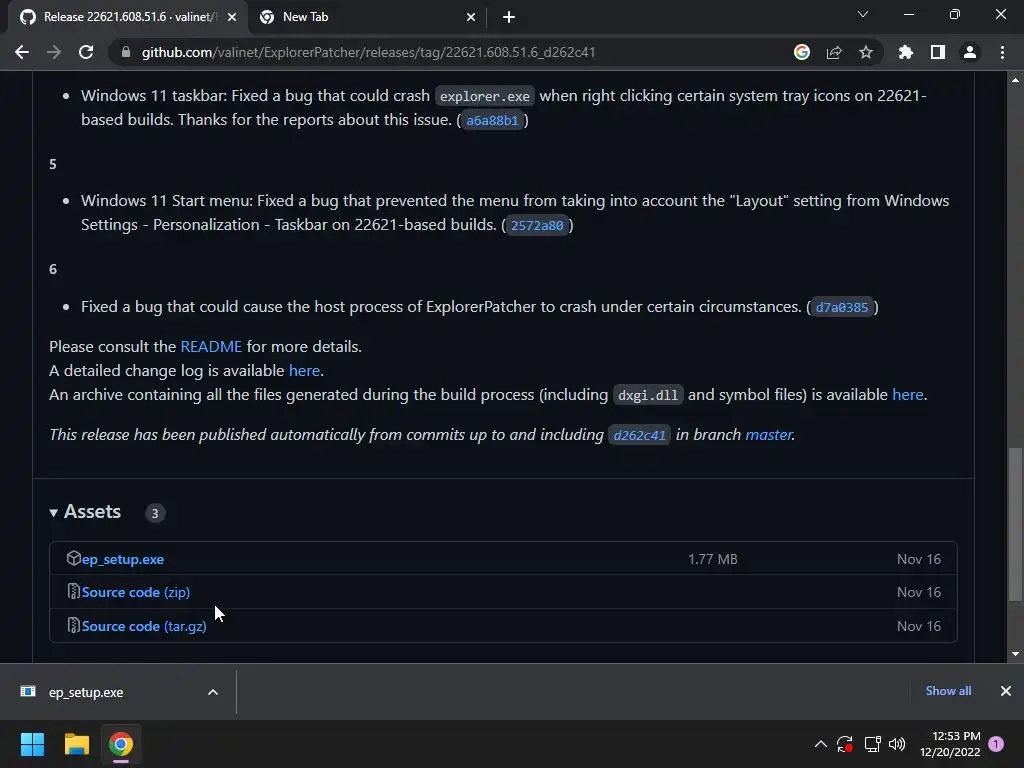The width and height of the screenshot is (1024, 768).
Task: Open the Chrome three-dot menu
Action: 1002,52
